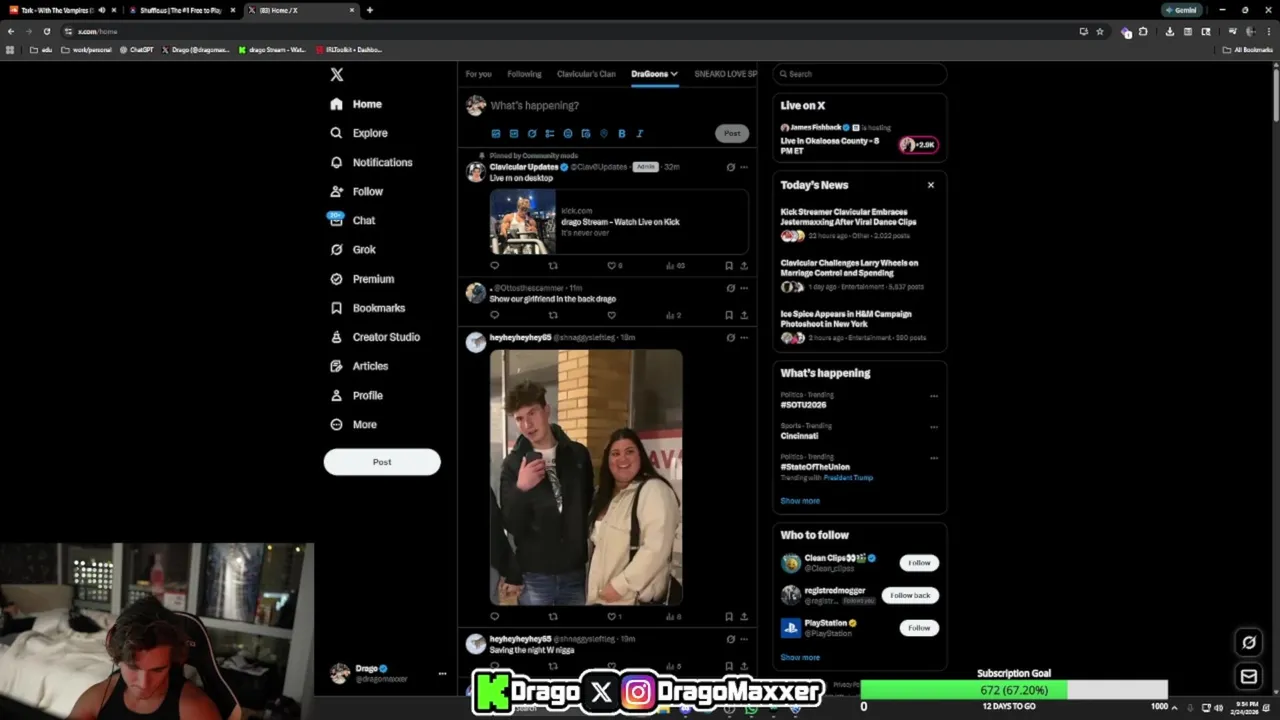Open options for #StateOfTheUnion trend
Screen dimensions: 1280x720
tap(934, 458)
